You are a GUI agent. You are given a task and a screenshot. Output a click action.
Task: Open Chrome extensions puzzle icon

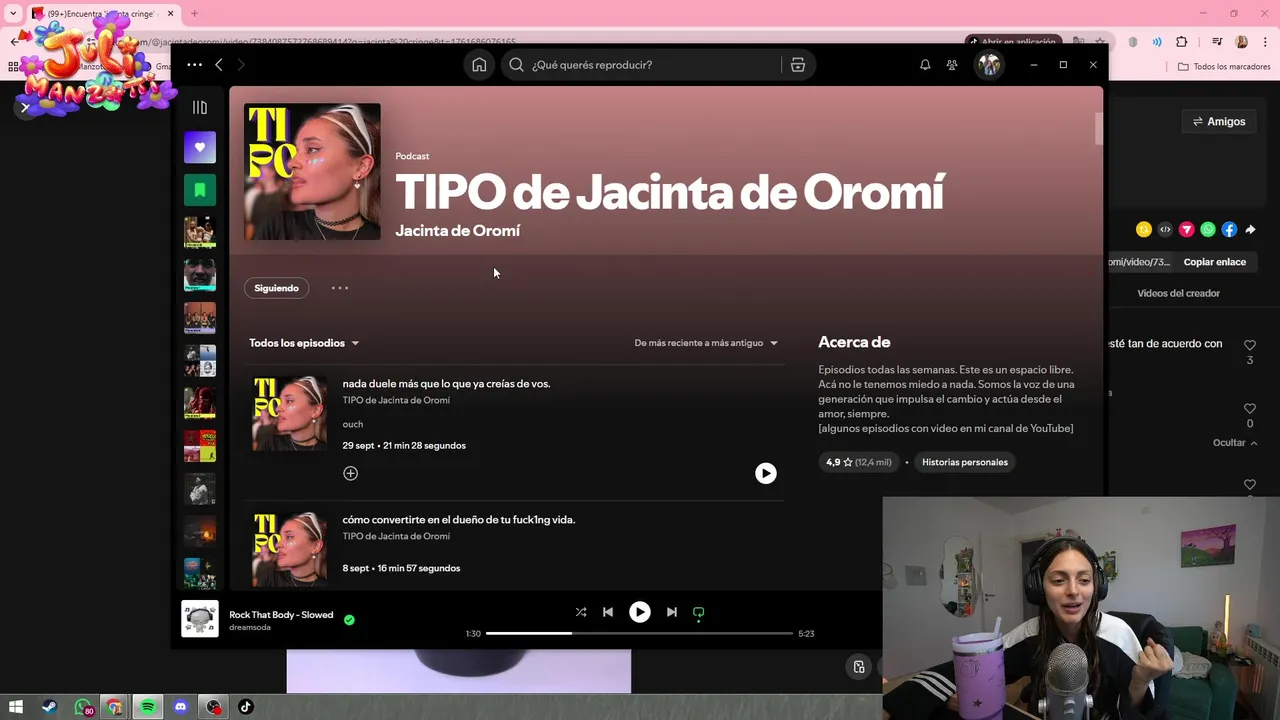[x=1181, y=42]
